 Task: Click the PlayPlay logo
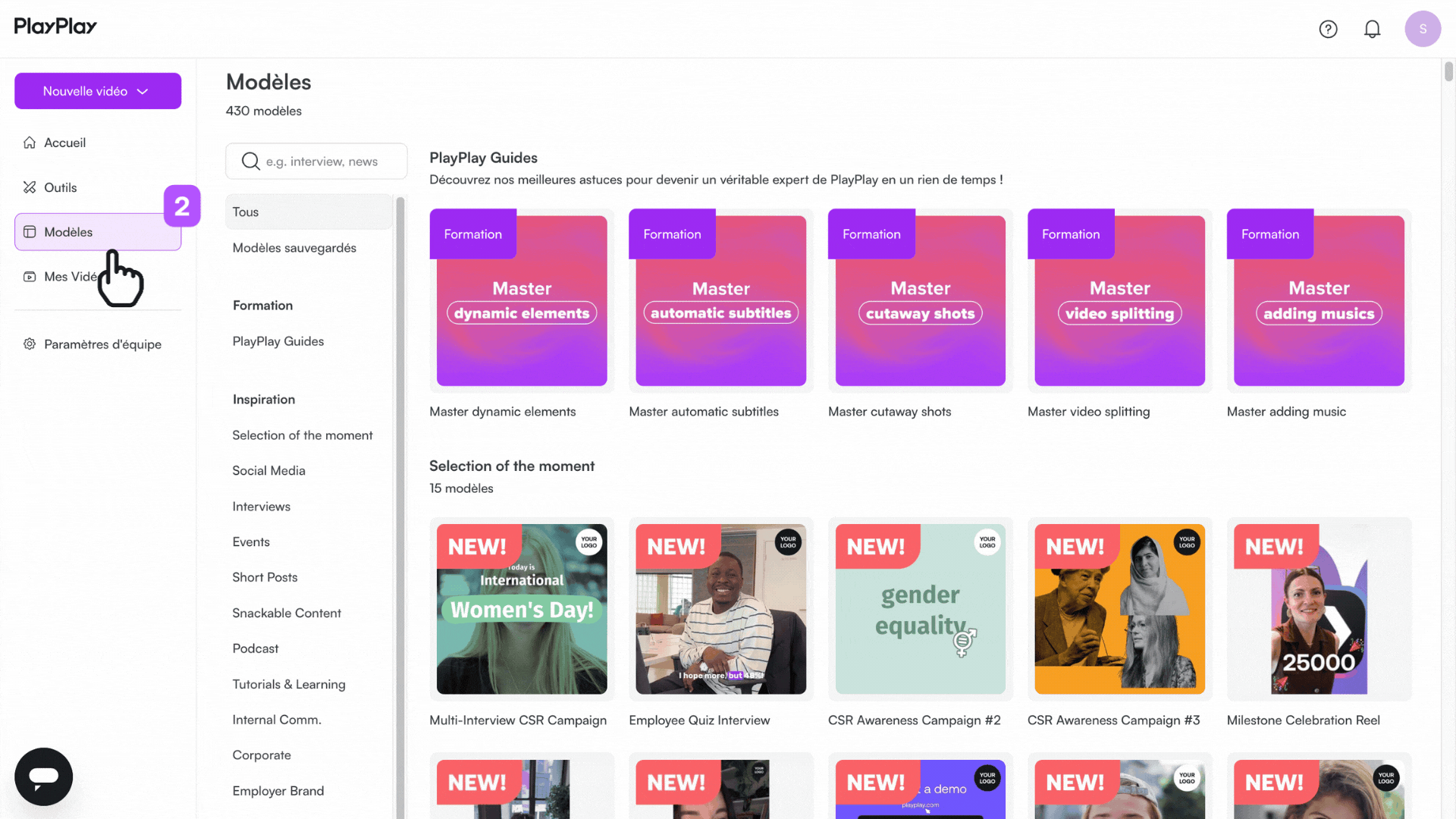[x=55, y=27]
